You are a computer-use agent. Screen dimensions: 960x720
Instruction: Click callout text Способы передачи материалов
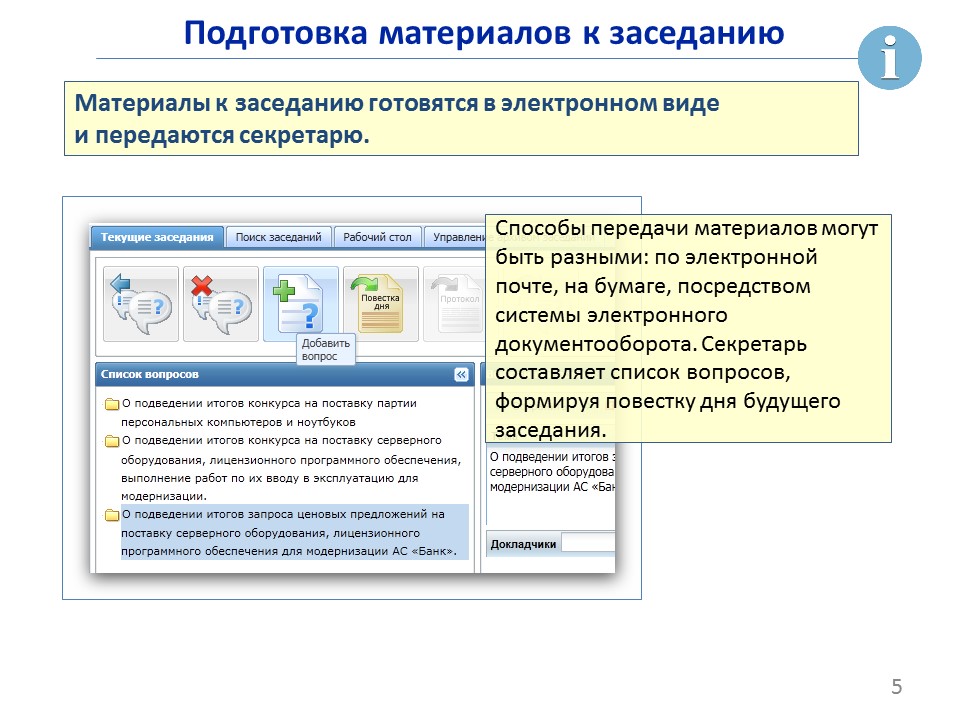pos(688,328)
